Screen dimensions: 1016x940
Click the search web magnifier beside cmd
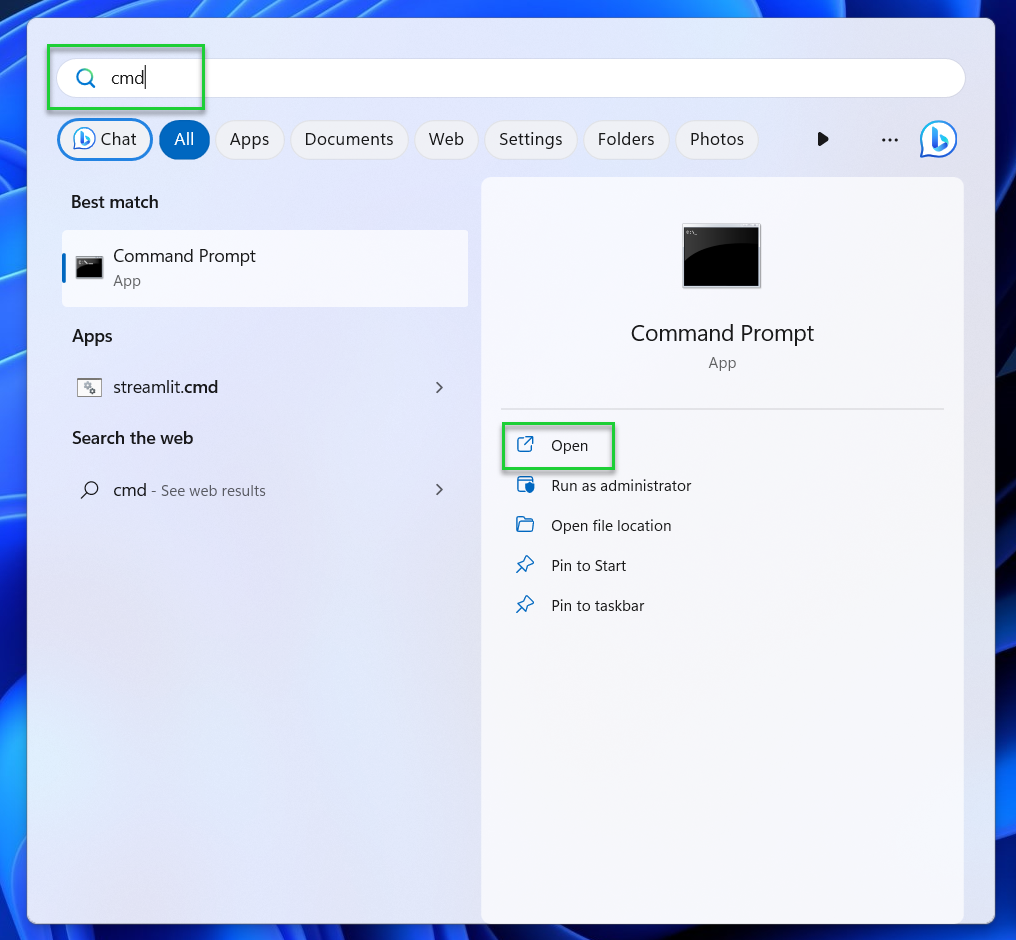[x=89, y=490]
